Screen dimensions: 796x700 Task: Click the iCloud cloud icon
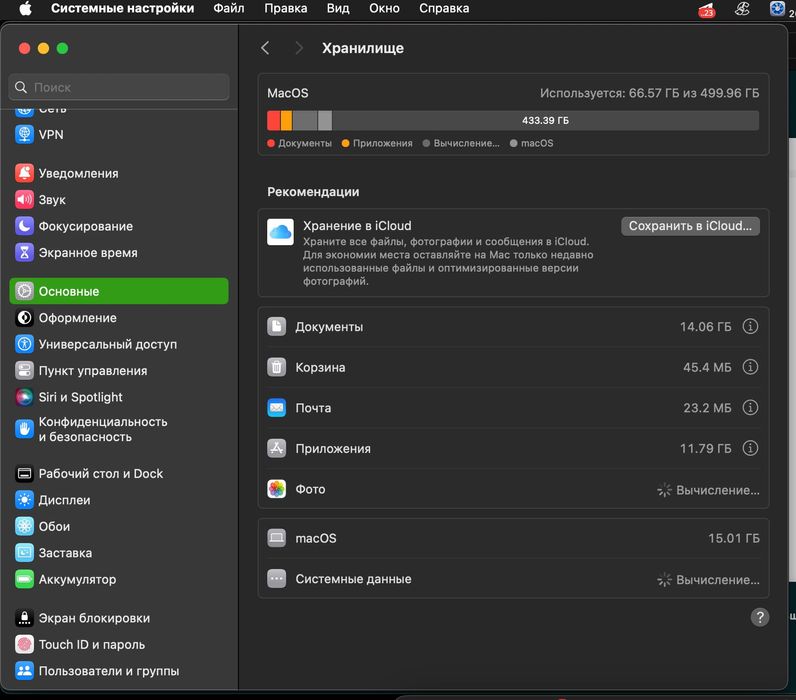[280, 232]
